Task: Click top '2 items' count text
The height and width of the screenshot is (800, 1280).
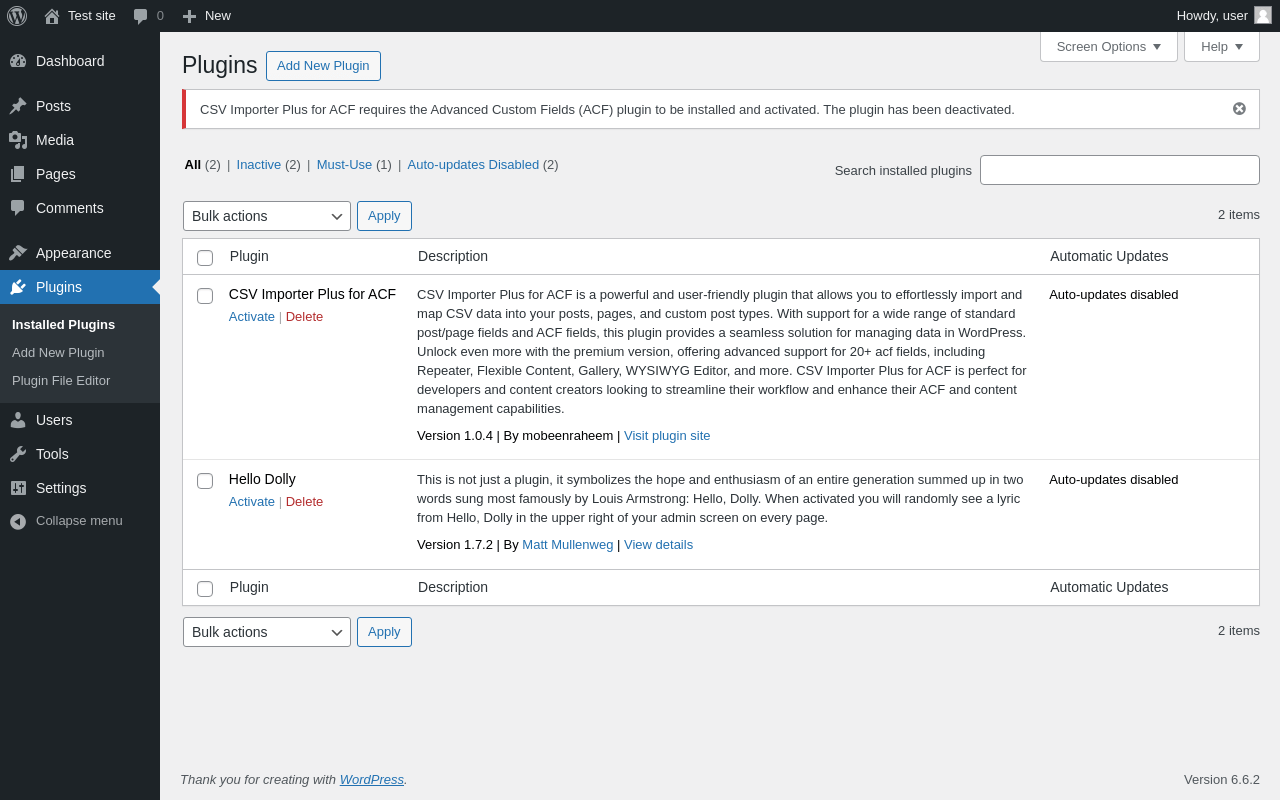Action: (x=1239, y=214)
